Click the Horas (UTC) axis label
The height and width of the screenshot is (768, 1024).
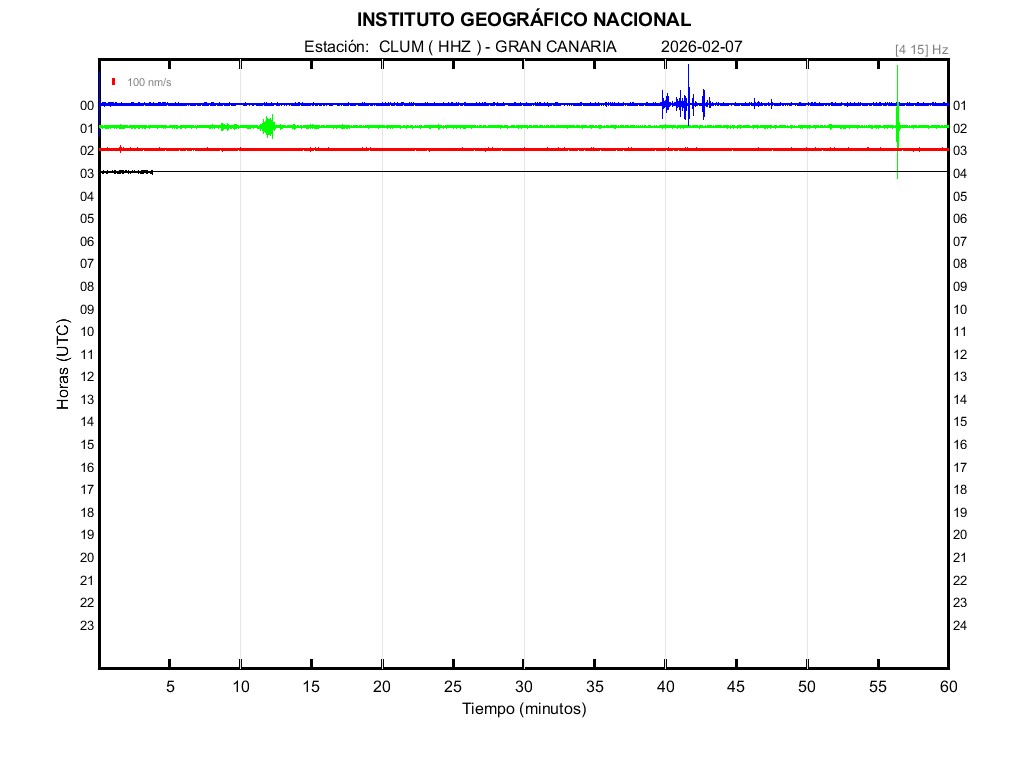(63, 364)
